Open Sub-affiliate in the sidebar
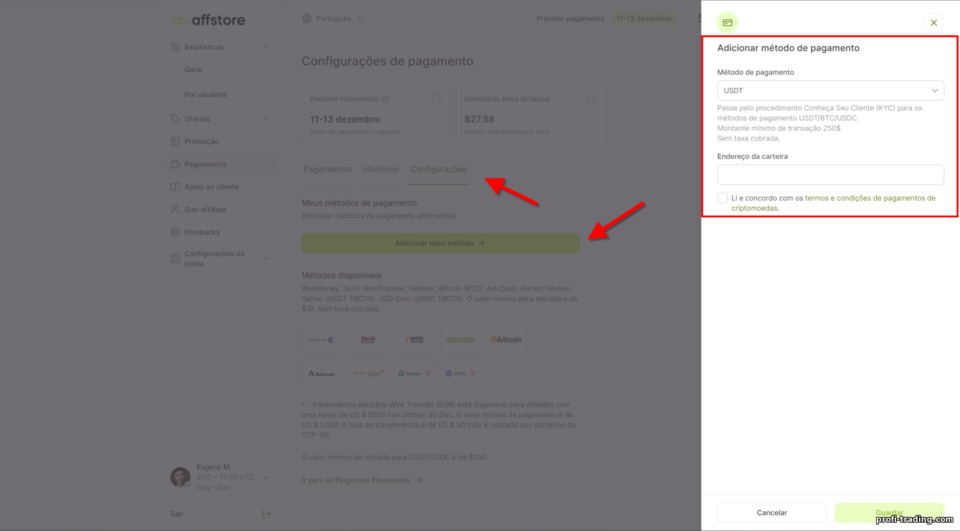This screenshot has width=960, height=531. coord(205,209)
